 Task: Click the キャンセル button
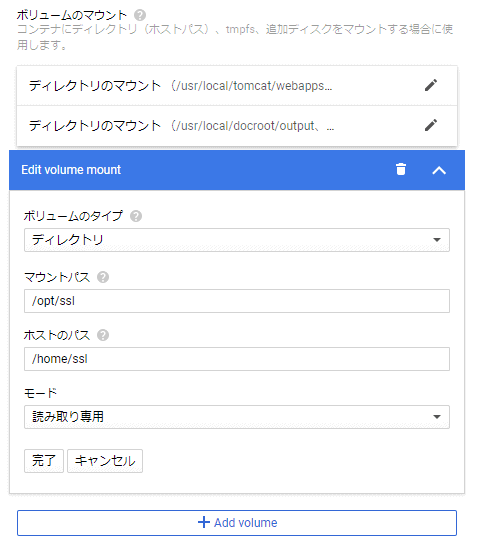[x=105, y=461]
